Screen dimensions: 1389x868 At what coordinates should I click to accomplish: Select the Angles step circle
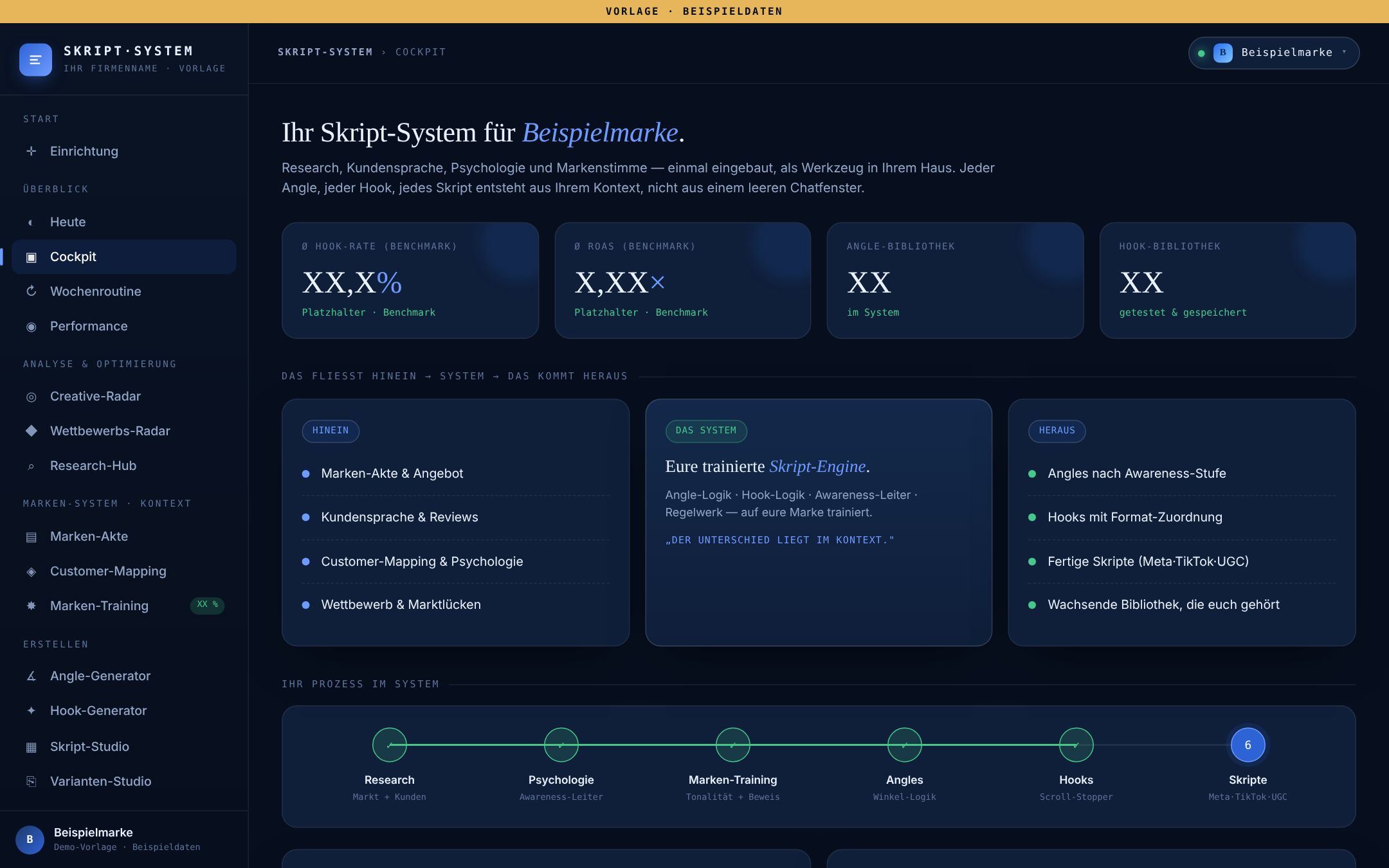coord(904,745)
